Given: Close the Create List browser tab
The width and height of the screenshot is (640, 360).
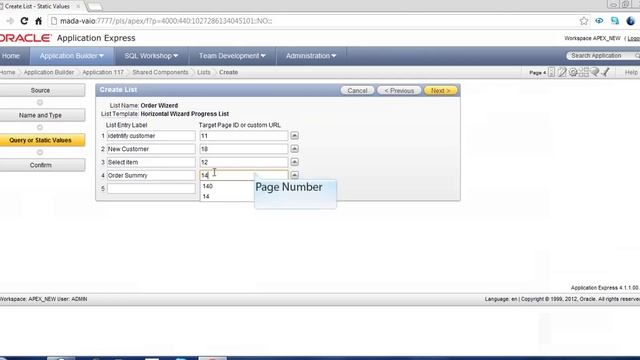Looking at the screenshot, I should (78, 7).
